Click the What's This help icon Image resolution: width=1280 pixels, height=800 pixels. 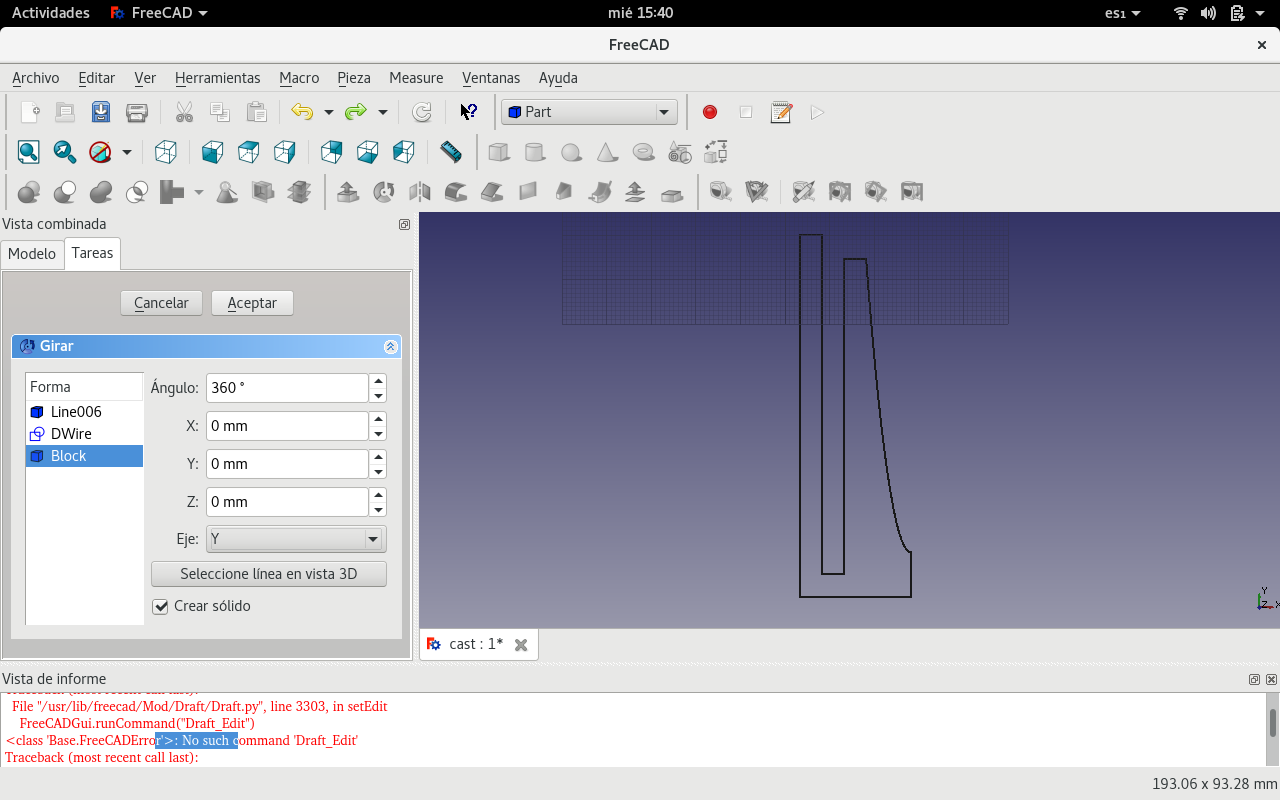(468, 112)
